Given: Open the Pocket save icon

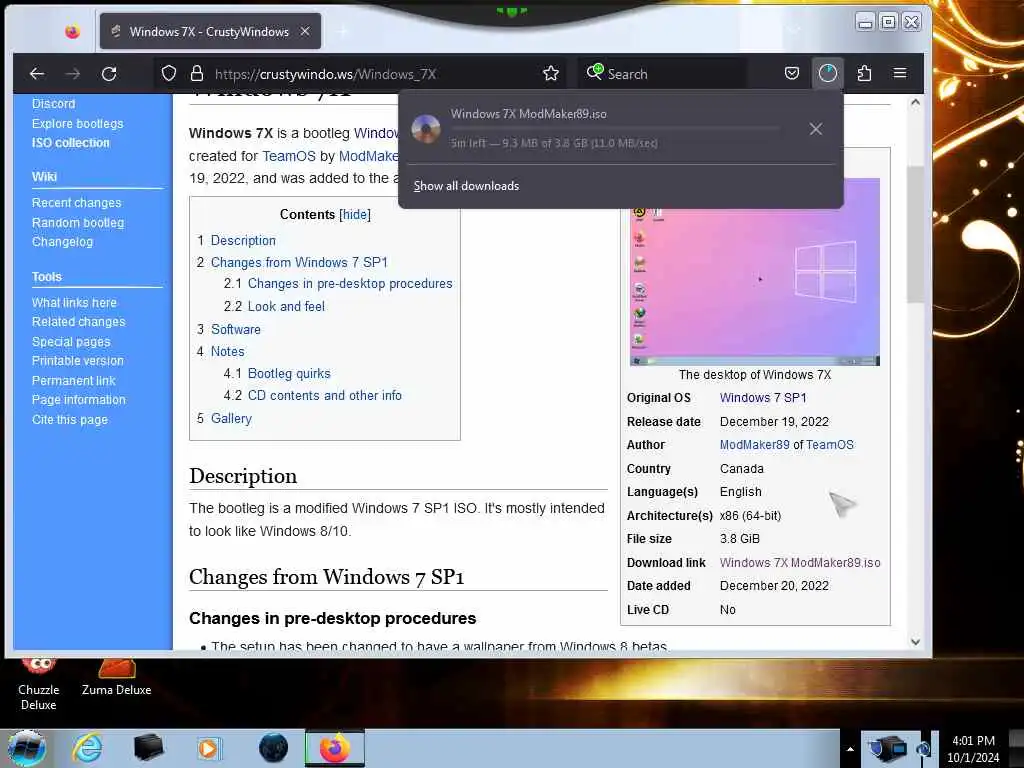Looking at the screenshot, I should tap(792, 73).
